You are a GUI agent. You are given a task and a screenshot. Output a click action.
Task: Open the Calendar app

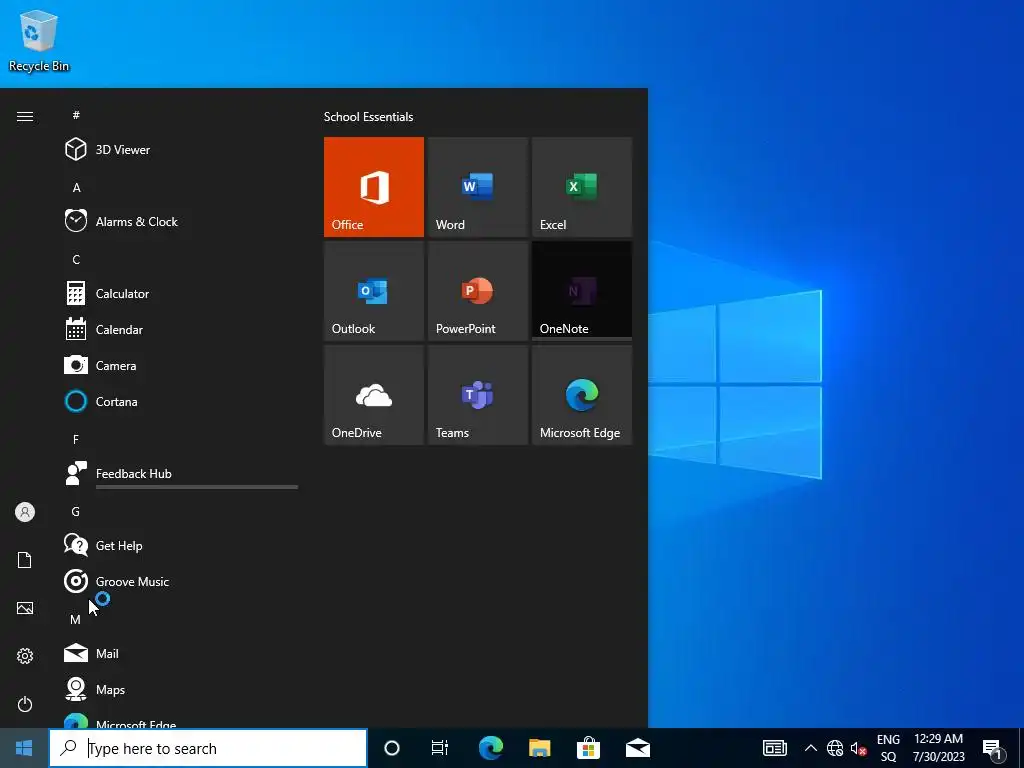click(x=180, y=329)
